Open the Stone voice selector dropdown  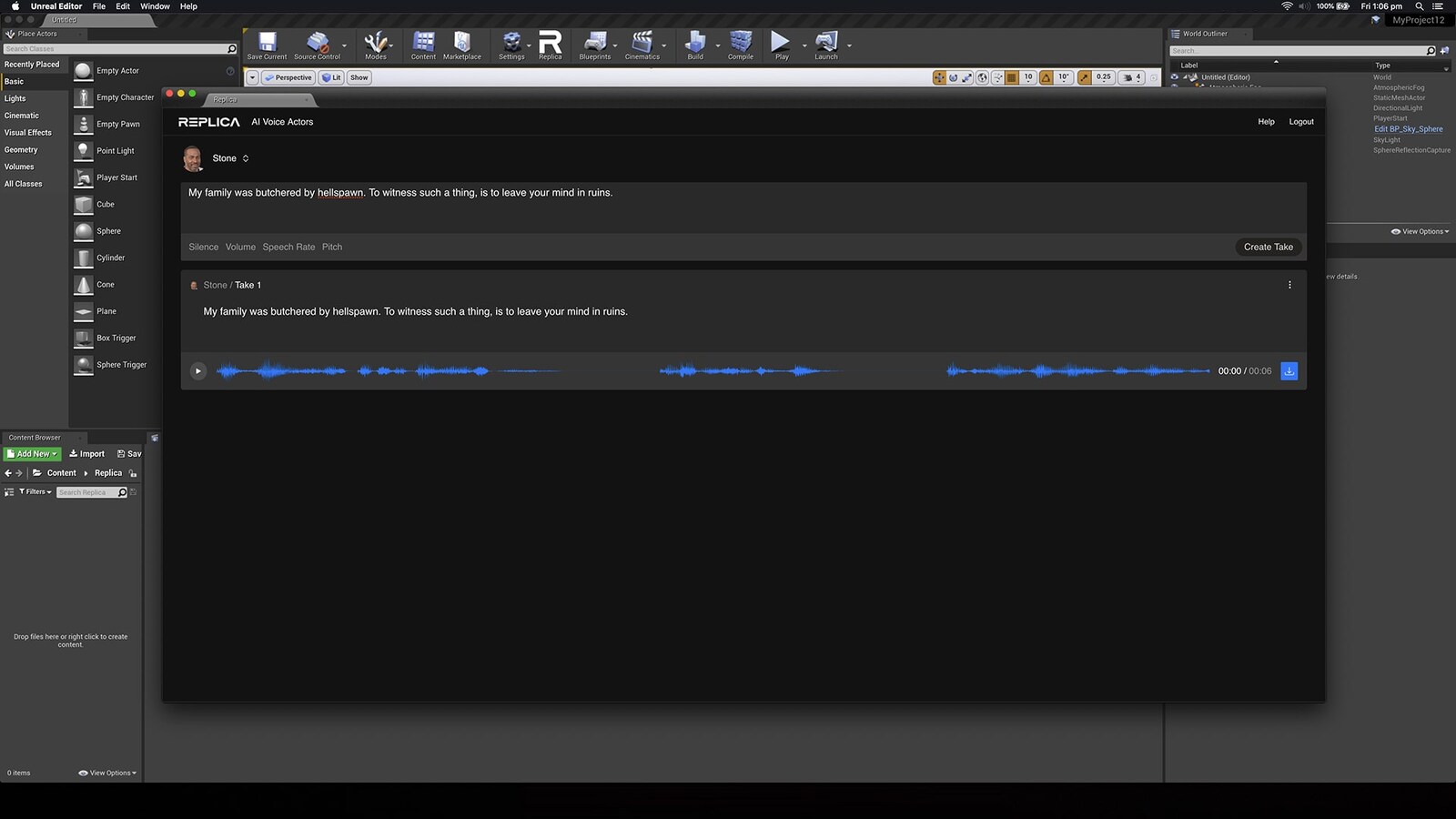(x=230, y=158)
